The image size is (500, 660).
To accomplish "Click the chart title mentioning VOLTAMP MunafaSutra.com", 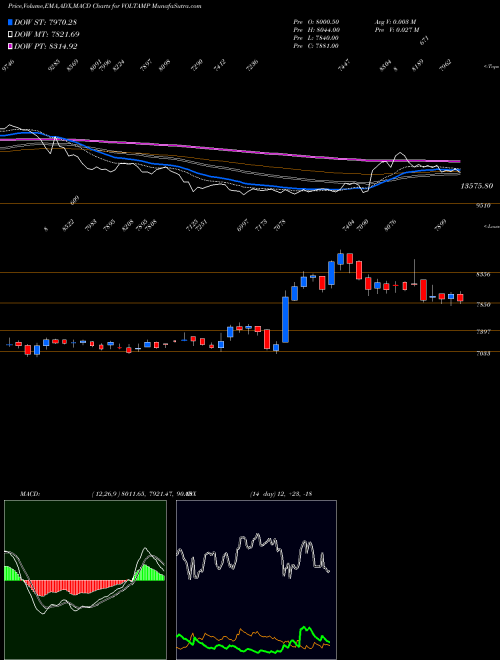I will click(104, 6).
